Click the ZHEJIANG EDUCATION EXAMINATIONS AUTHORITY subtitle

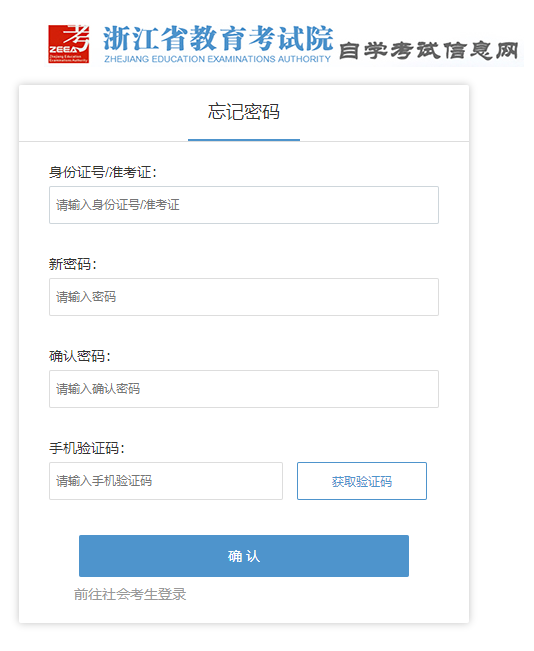[x=218, y=59]
